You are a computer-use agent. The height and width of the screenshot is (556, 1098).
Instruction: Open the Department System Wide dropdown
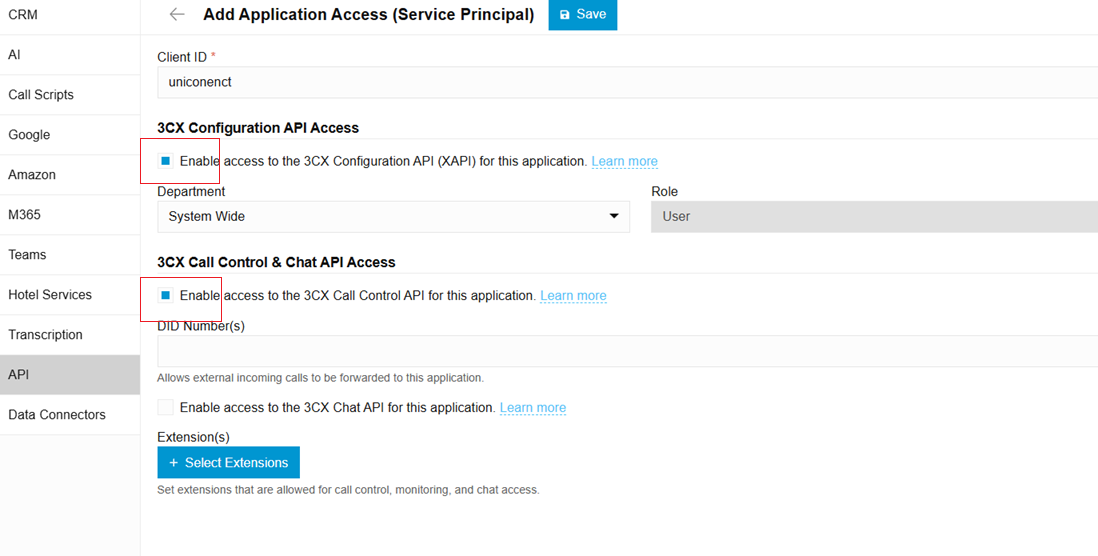coord(393,217)
